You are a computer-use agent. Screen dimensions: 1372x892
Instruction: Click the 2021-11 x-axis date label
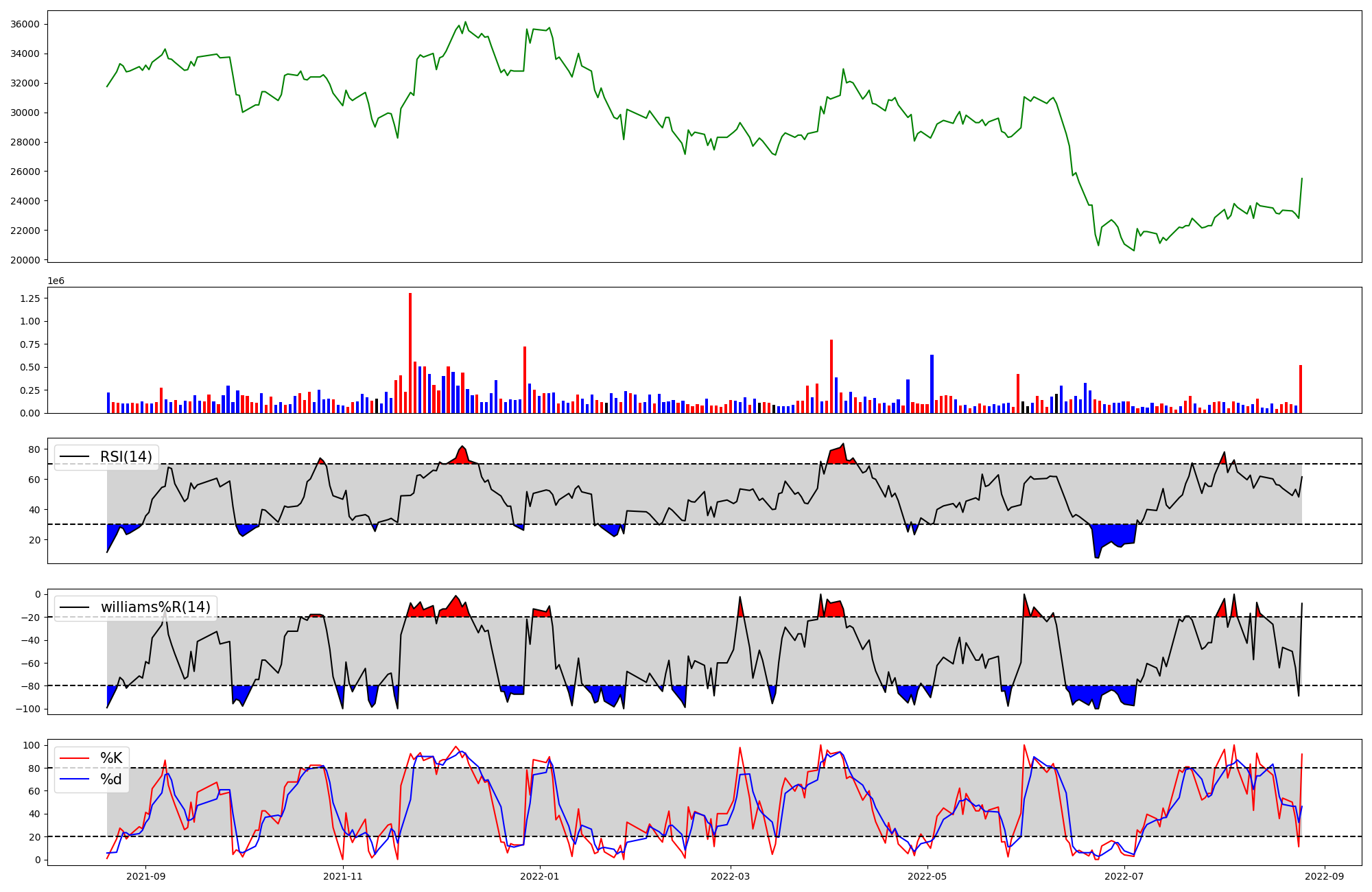[x=342, y=876]
